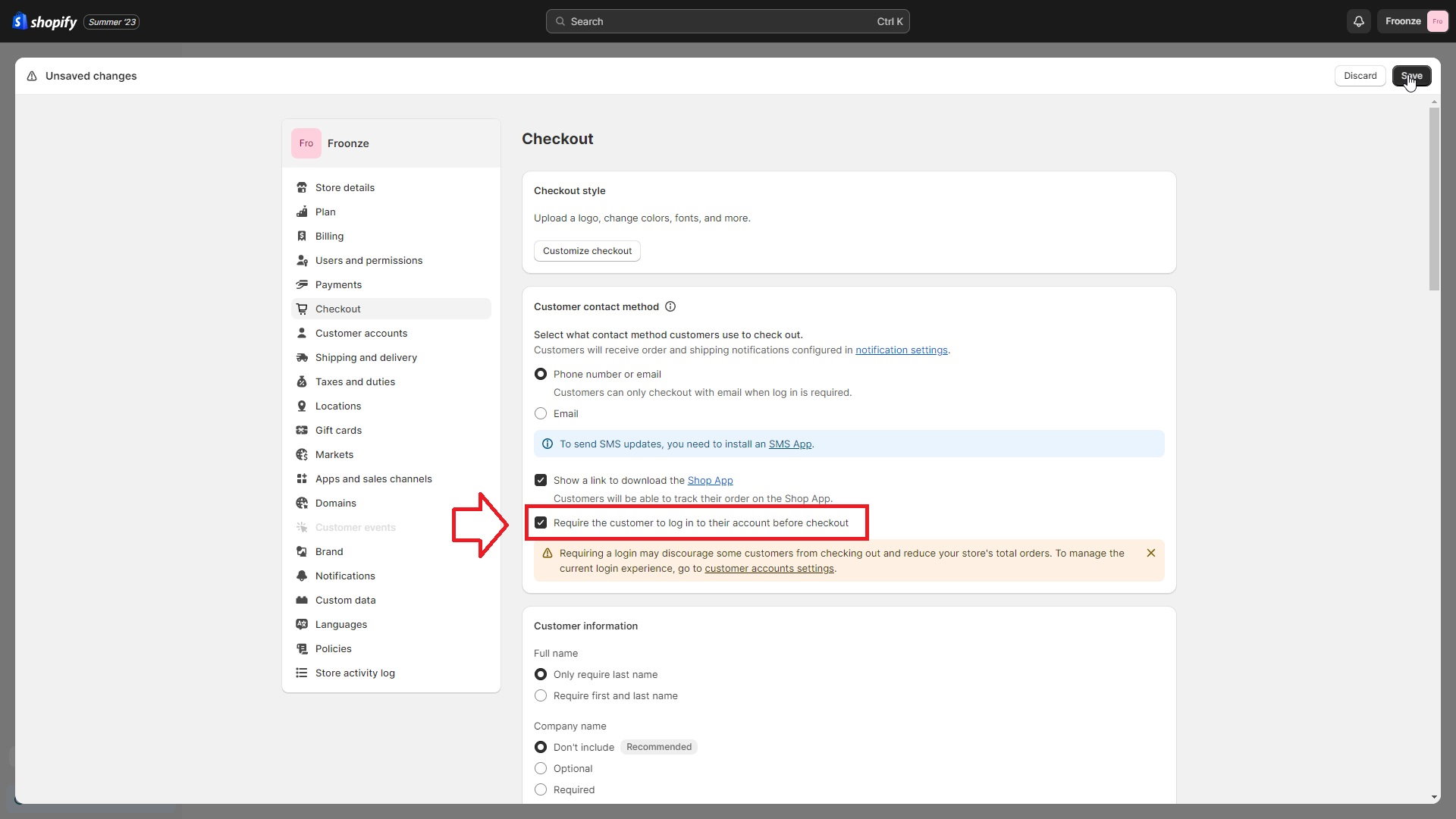The height and width of the screenshot is (819, 1456).
Task: Discard the unsaved changes
Action: tap(1360, 76)
